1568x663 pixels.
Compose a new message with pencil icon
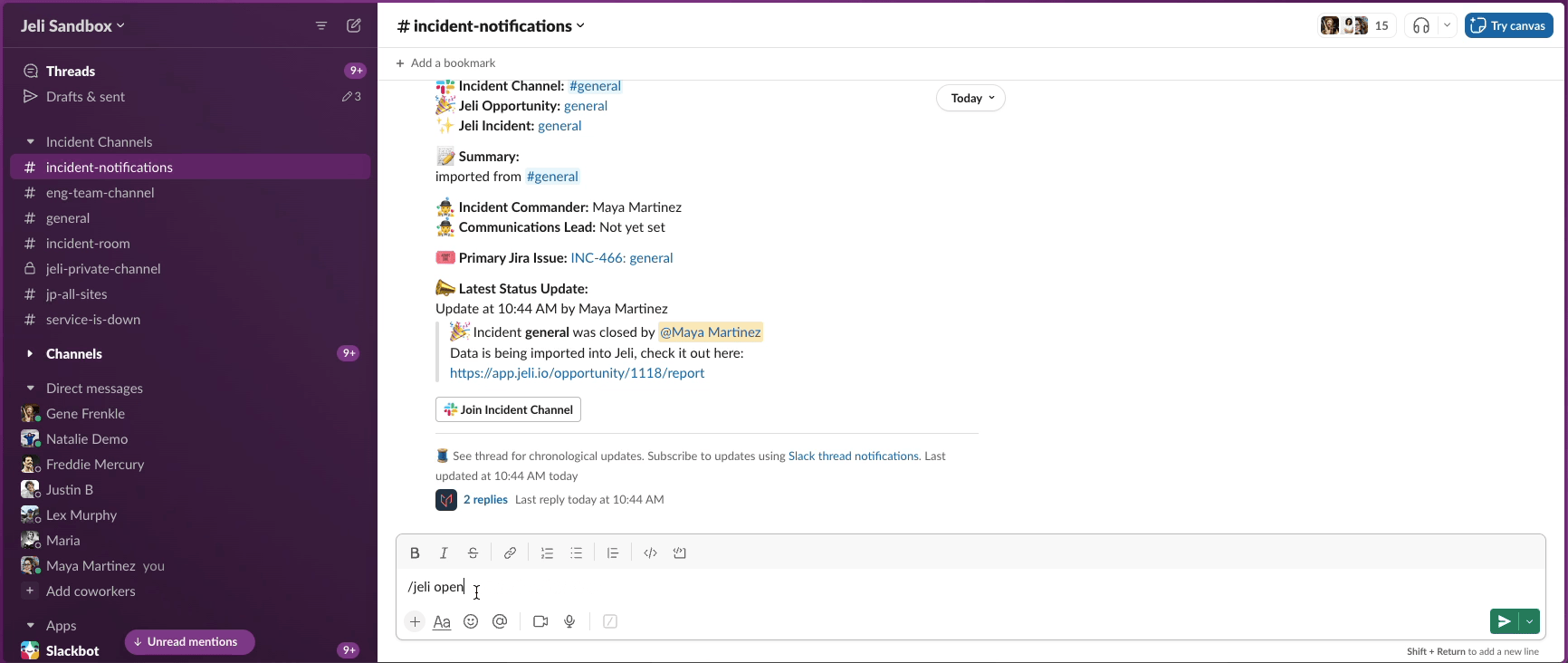click(354, 25)
